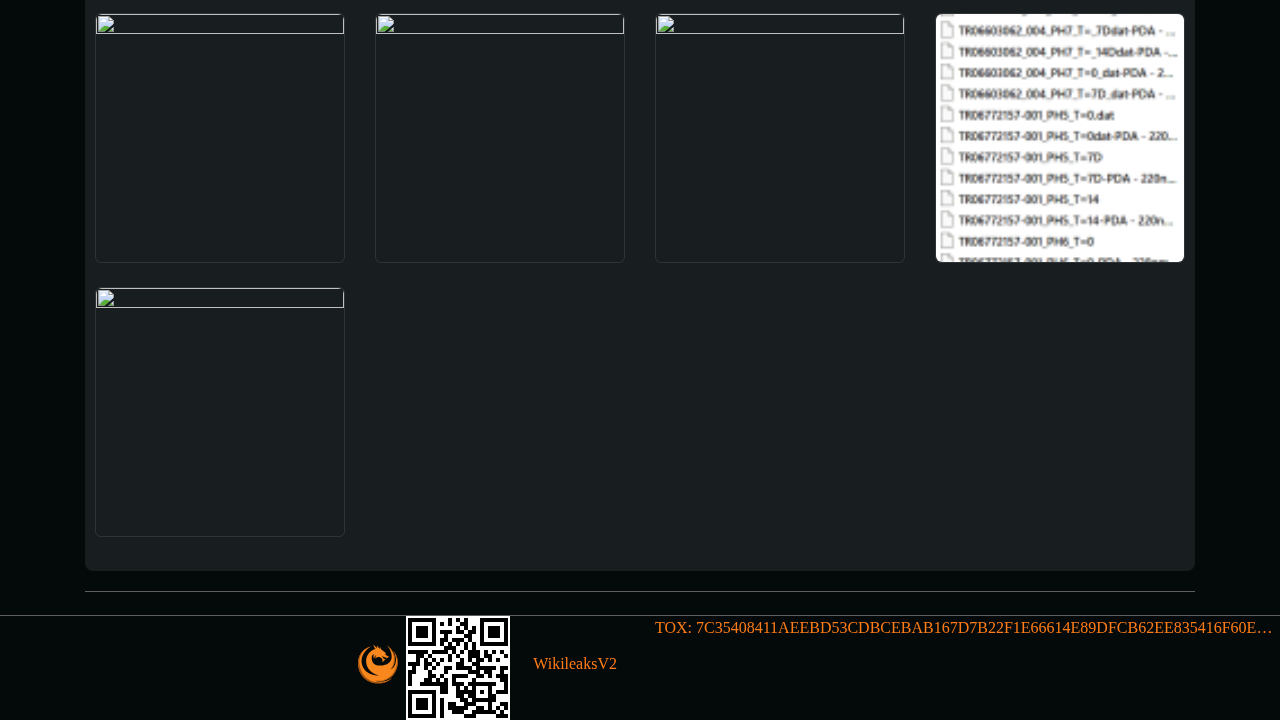This screenshot has height=720, width=1280.
Task: Click file icon beside TR06772157-001_PH6_T=0
Action: tap(946, 240)
